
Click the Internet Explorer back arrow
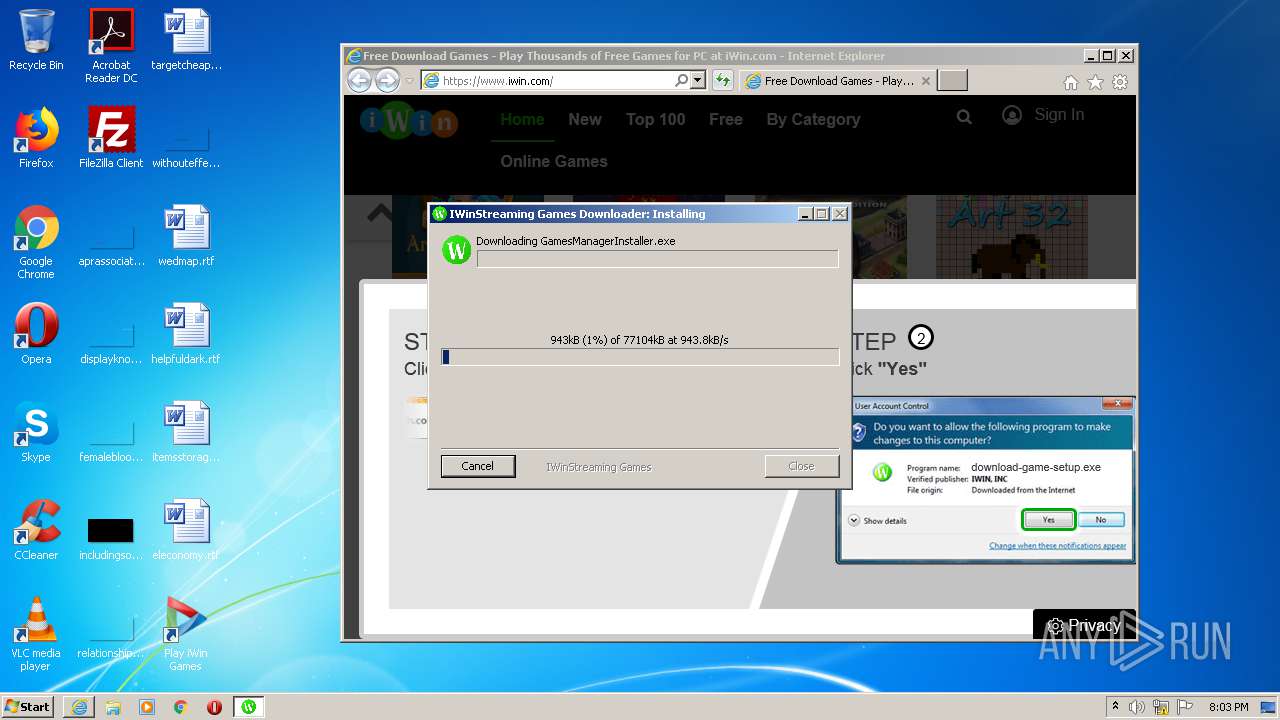coord(359,81)
